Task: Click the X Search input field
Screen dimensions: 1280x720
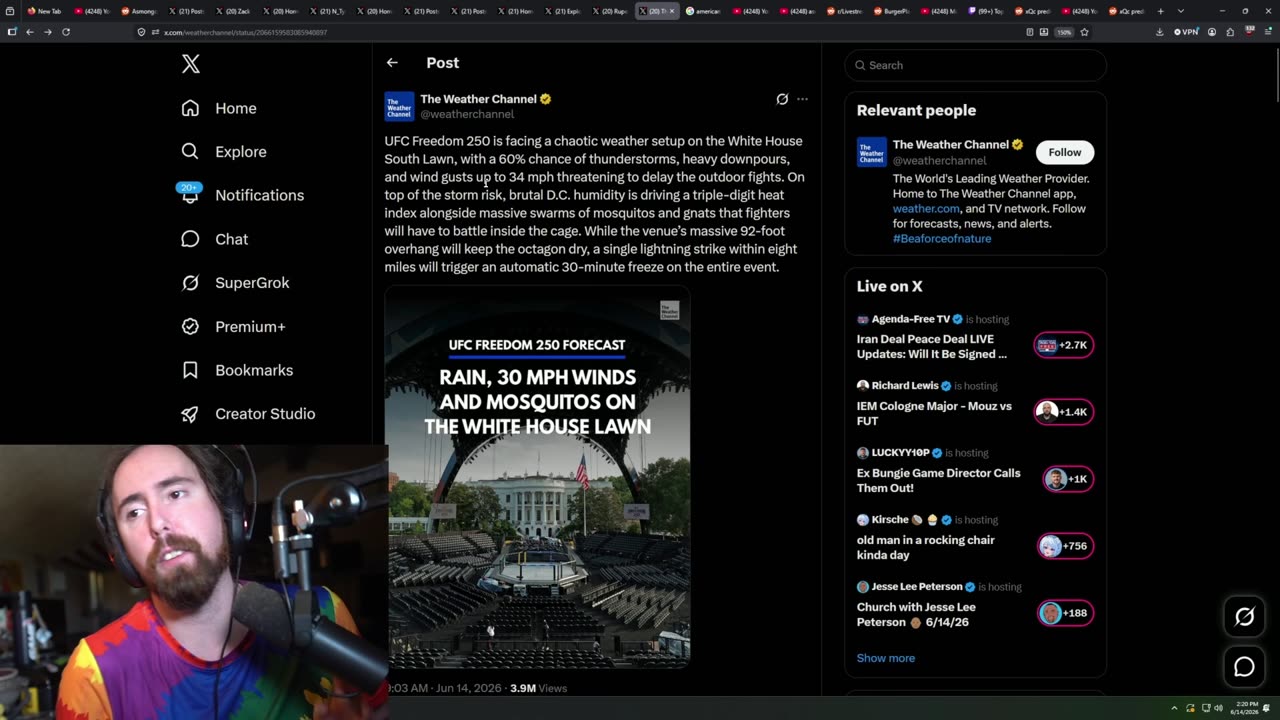Action: point(975,65)
